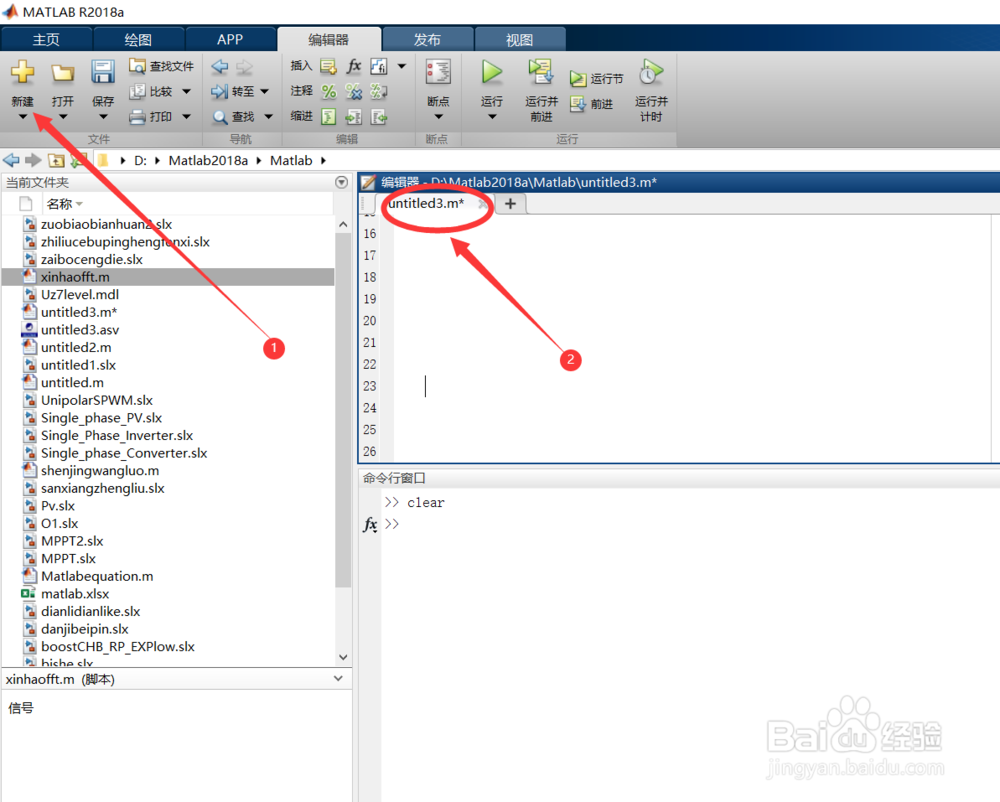1000x802 pixels.
Task: Click the Advance (前进) button
Action: click(x=592, y=104)
